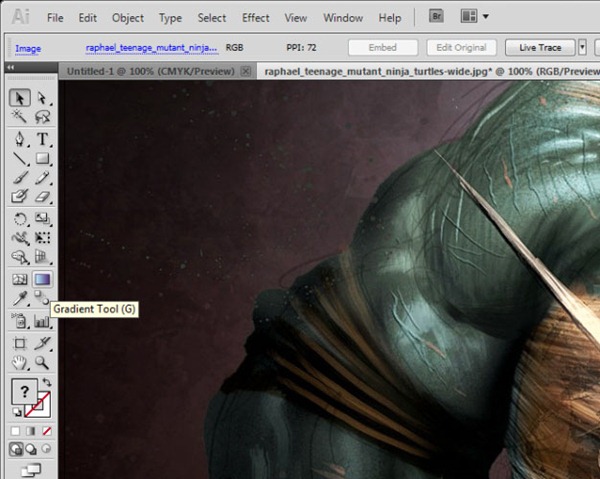Image resolution: width=600 pixels, height=479 pixels.
Task: Open the Help menu
Action: tap(390, 18)
